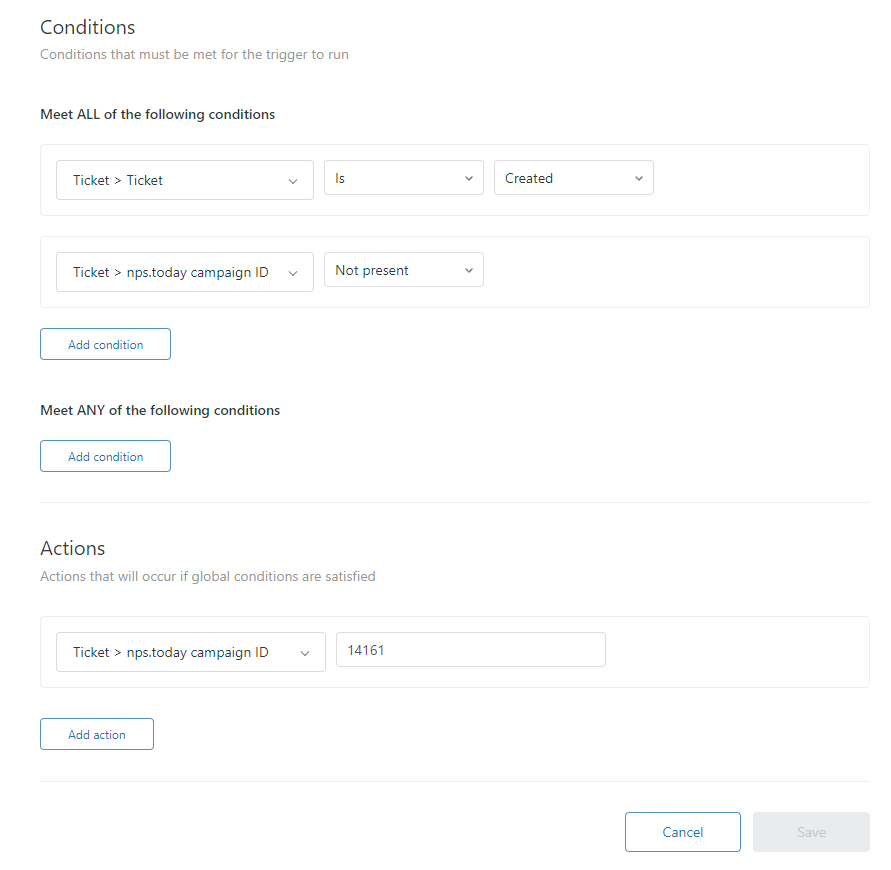Click the 'Conditions' section heading
This screenshot has width=891, height=870.
point(87,27)
